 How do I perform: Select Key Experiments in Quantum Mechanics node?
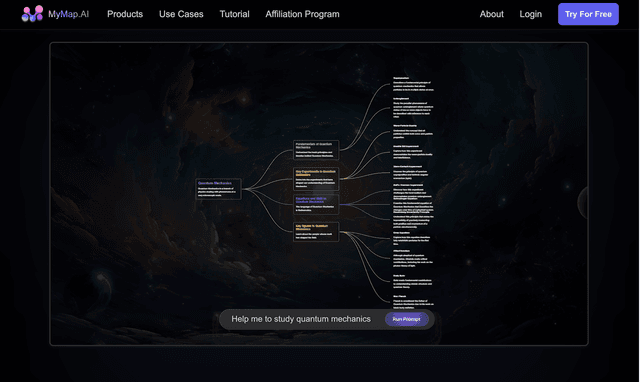tap(316, 179)
